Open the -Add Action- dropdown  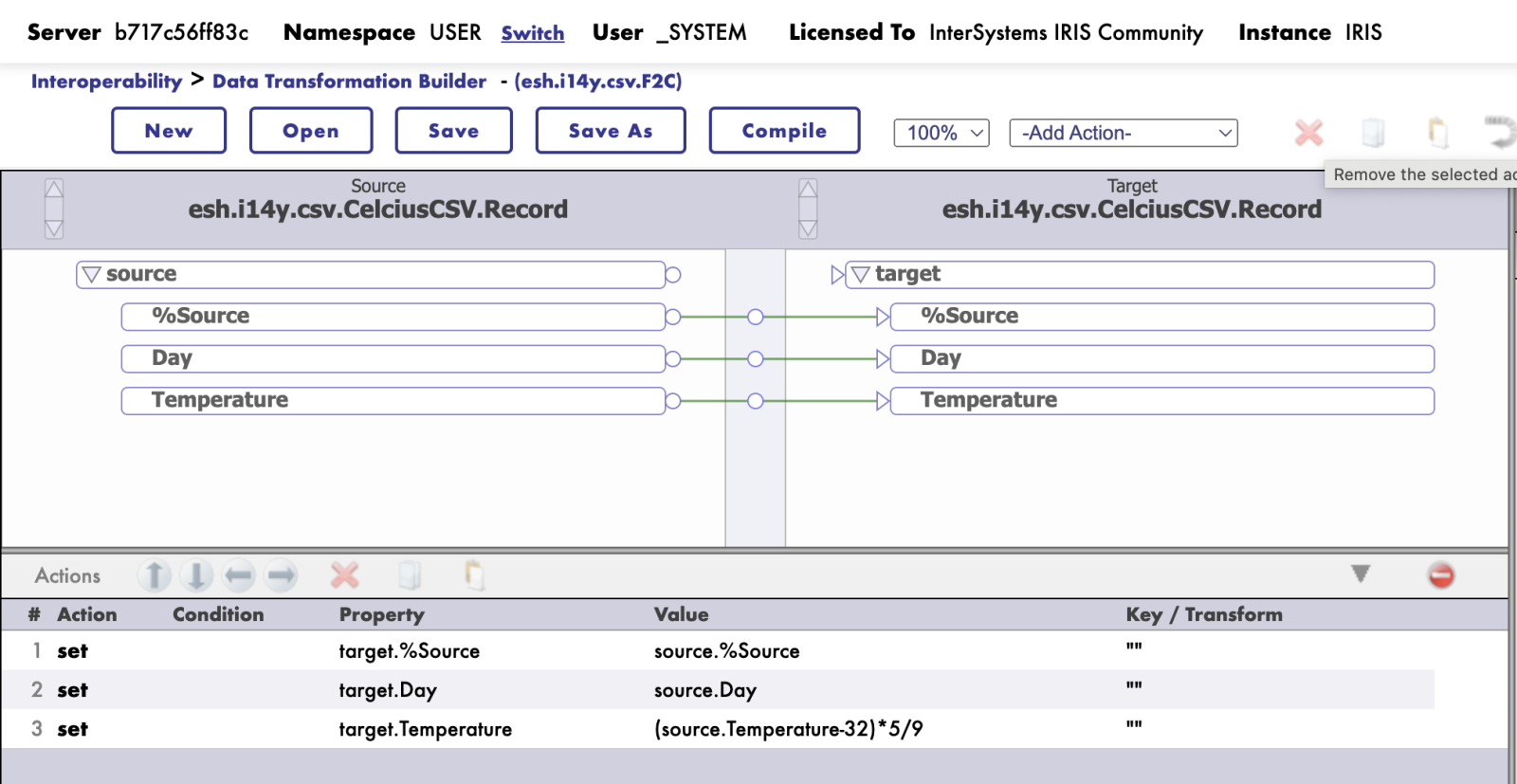(x=1124, y=133)
